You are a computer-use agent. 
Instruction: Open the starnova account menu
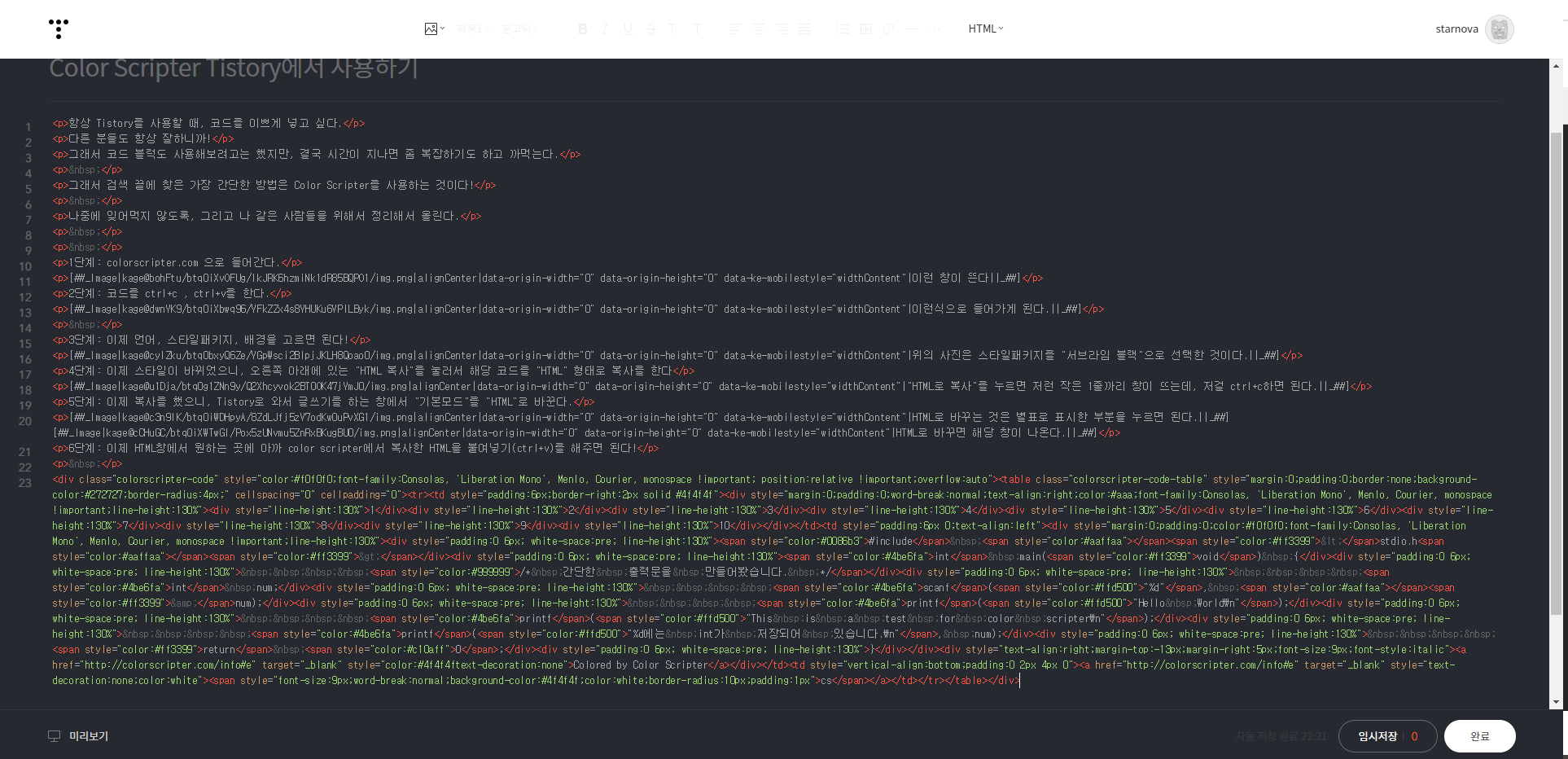tap(1456, 29)
